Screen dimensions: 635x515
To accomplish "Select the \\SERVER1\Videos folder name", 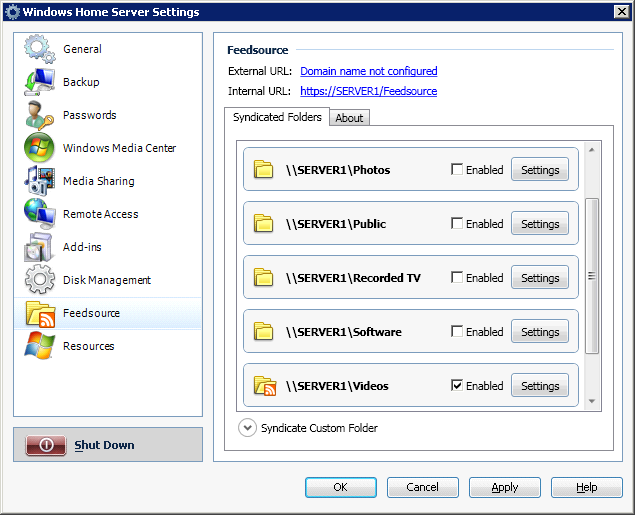I will click(337, 386).
